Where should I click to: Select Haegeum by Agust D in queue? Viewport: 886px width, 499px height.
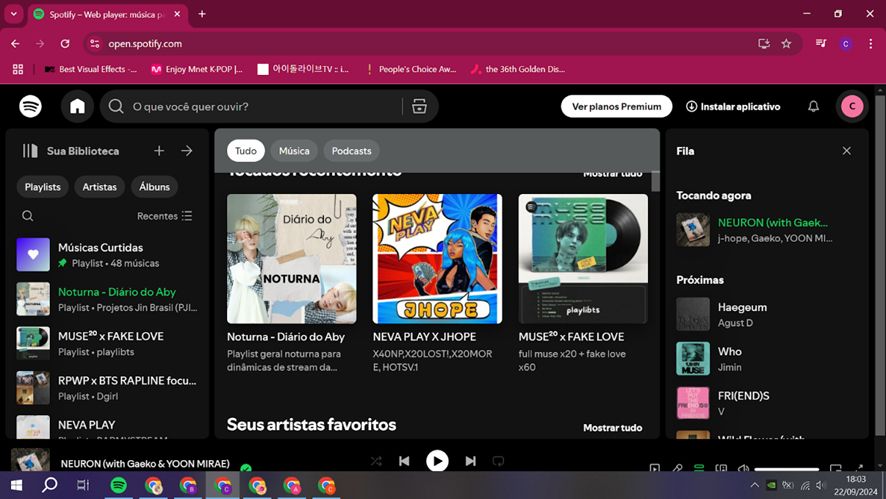click(x=767, y=314)
